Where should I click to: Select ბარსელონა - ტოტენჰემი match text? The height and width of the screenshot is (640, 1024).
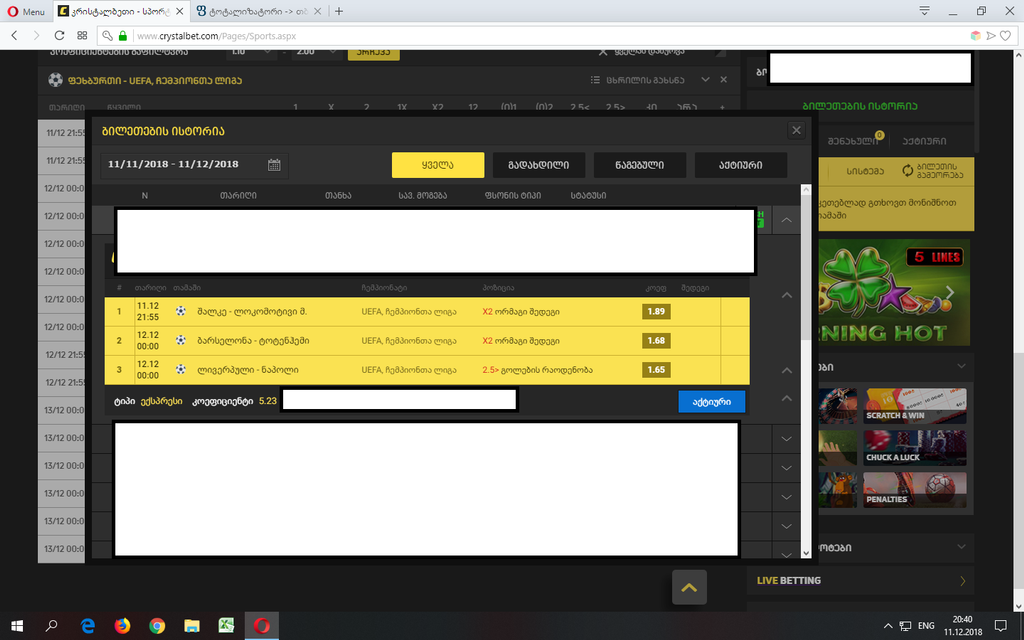click(x=253, y=340)
